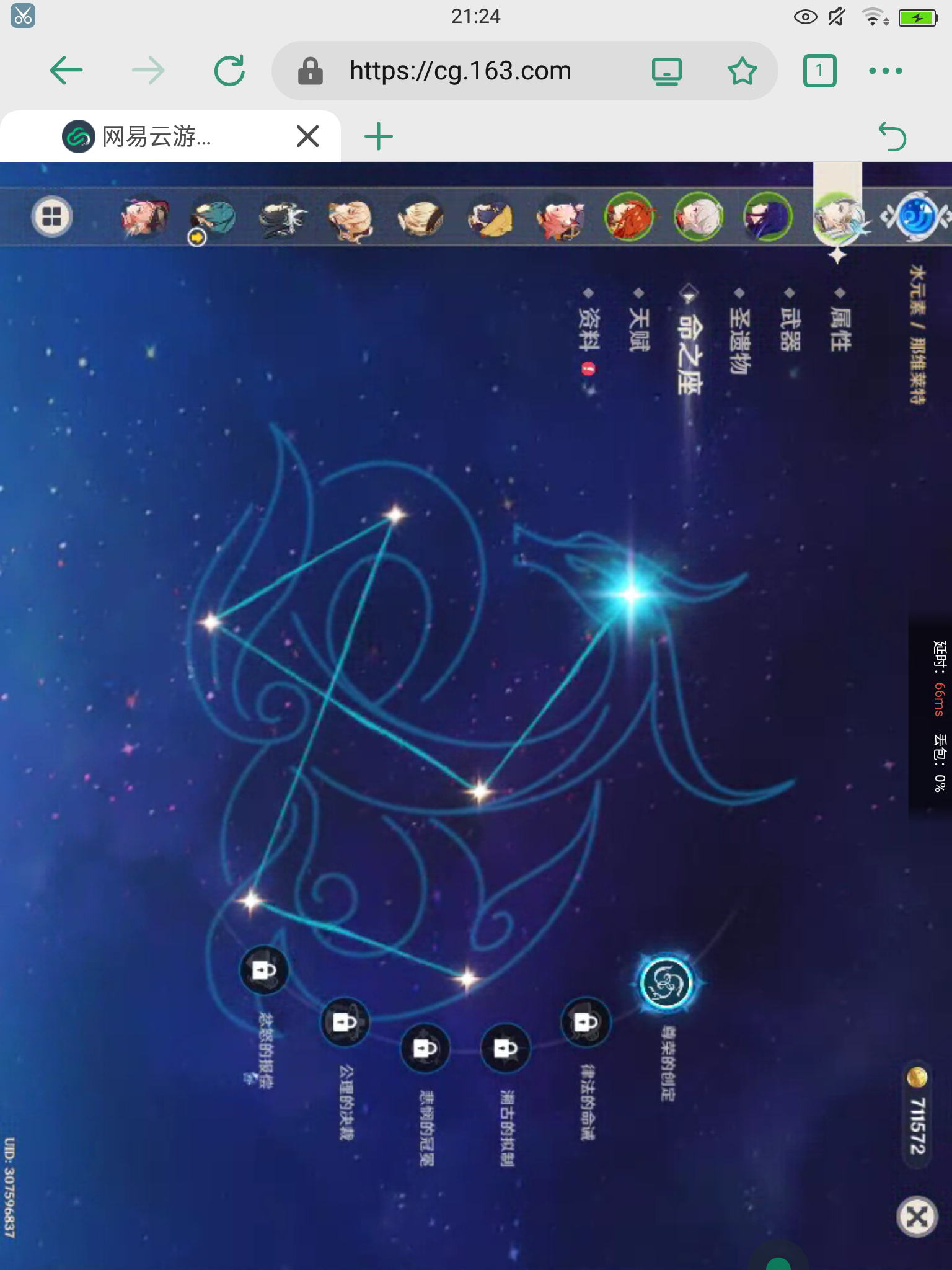Image resolution: width=952 pixels, height=1270 pixels.
Task: Click the locked 律法的命诫 constellation node
Action: click(x=585, y=1023)
